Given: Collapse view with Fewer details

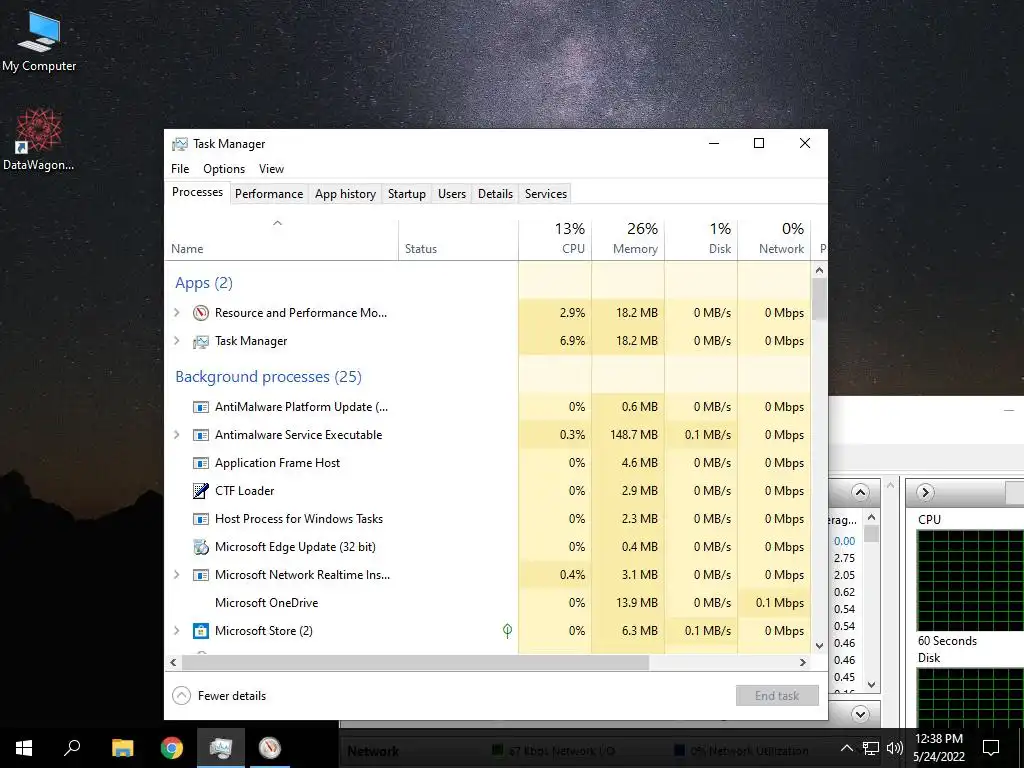Looking at the screenshot, I should coord(219,696).
